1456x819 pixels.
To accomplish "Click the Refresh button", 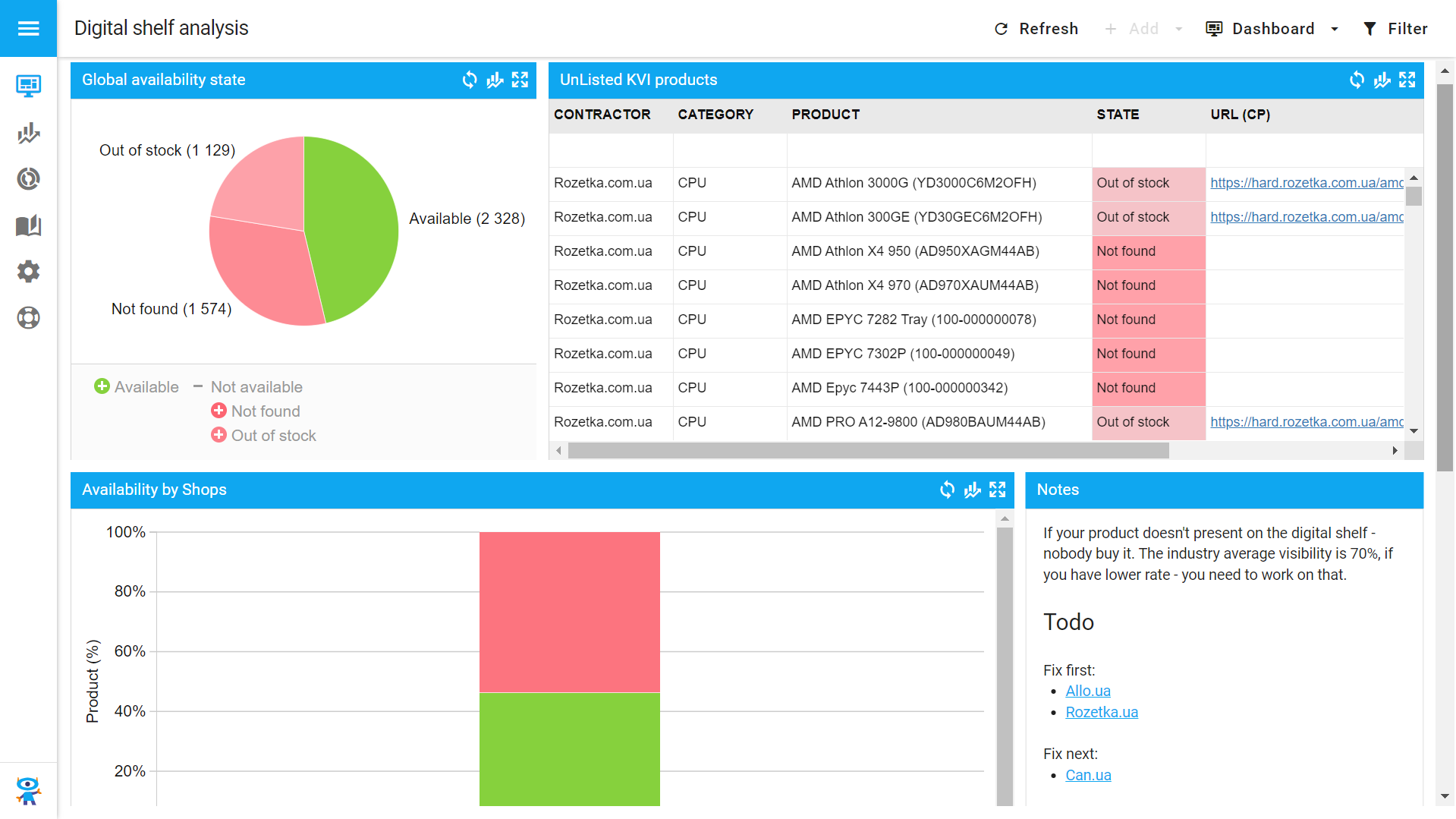I will tap(1036, 29).
